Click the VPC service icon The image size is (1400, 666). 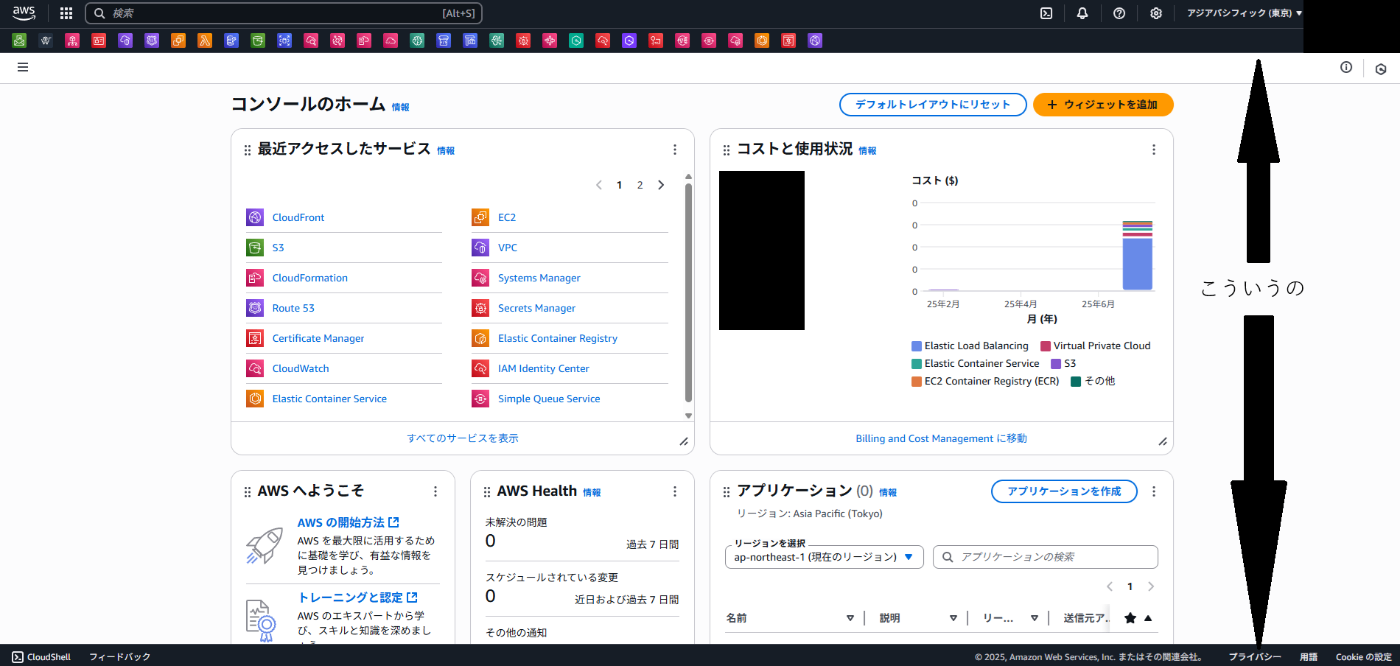[x=481, y=247]
